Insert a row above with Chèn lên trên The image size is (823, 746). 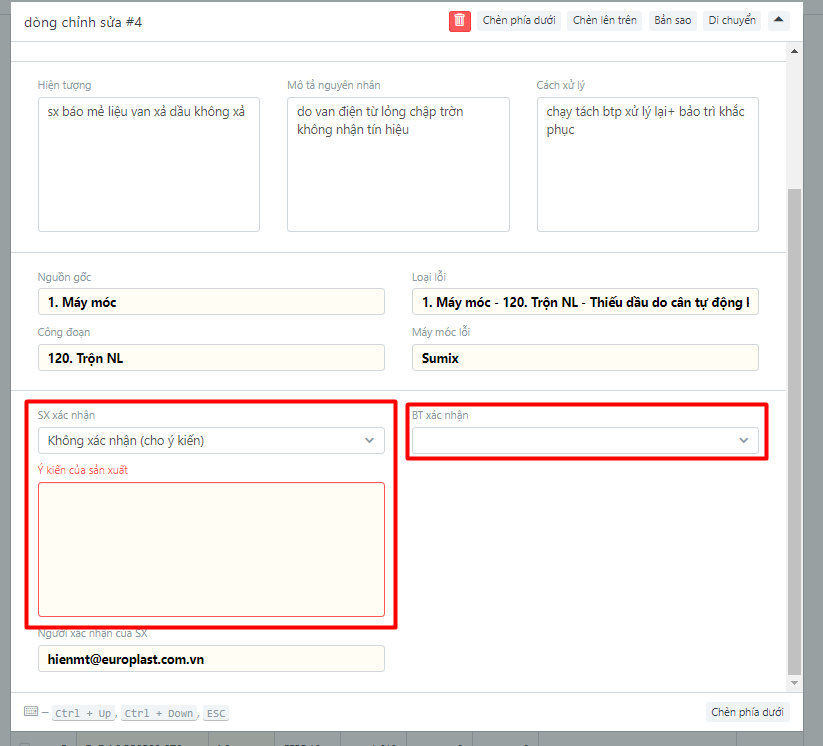pos(604,21)
